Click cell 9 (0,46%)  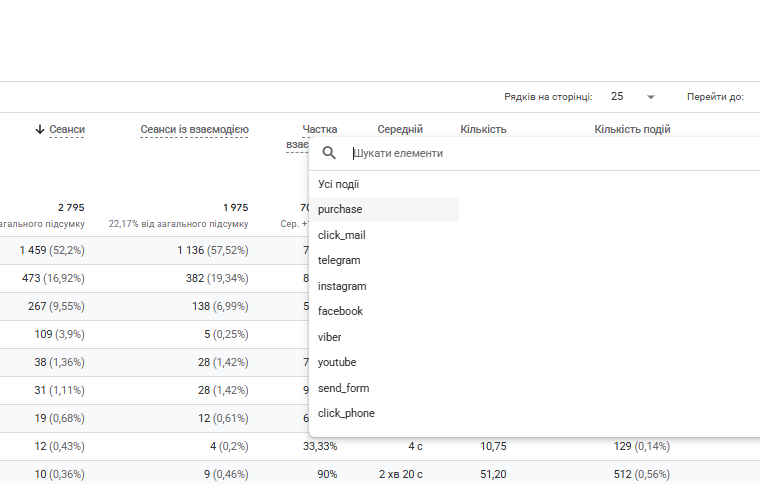[226, 474]
